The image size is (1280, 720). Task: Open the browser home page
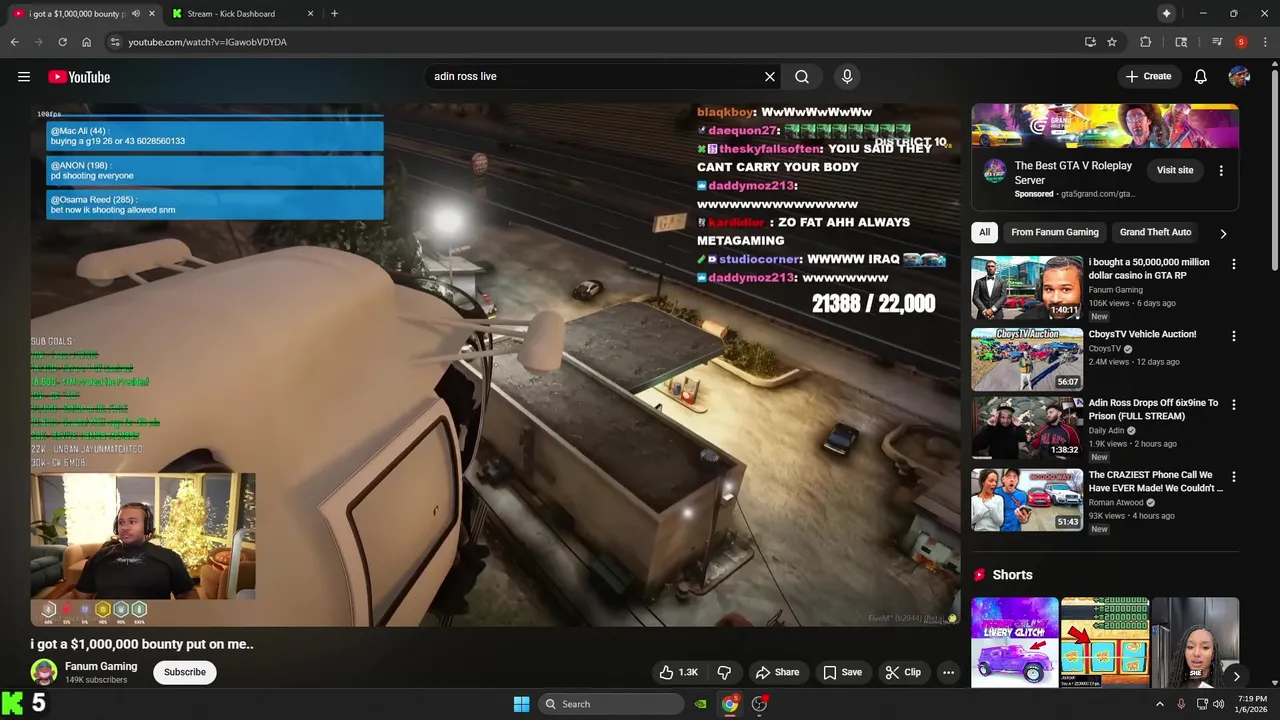coord(87,42)
